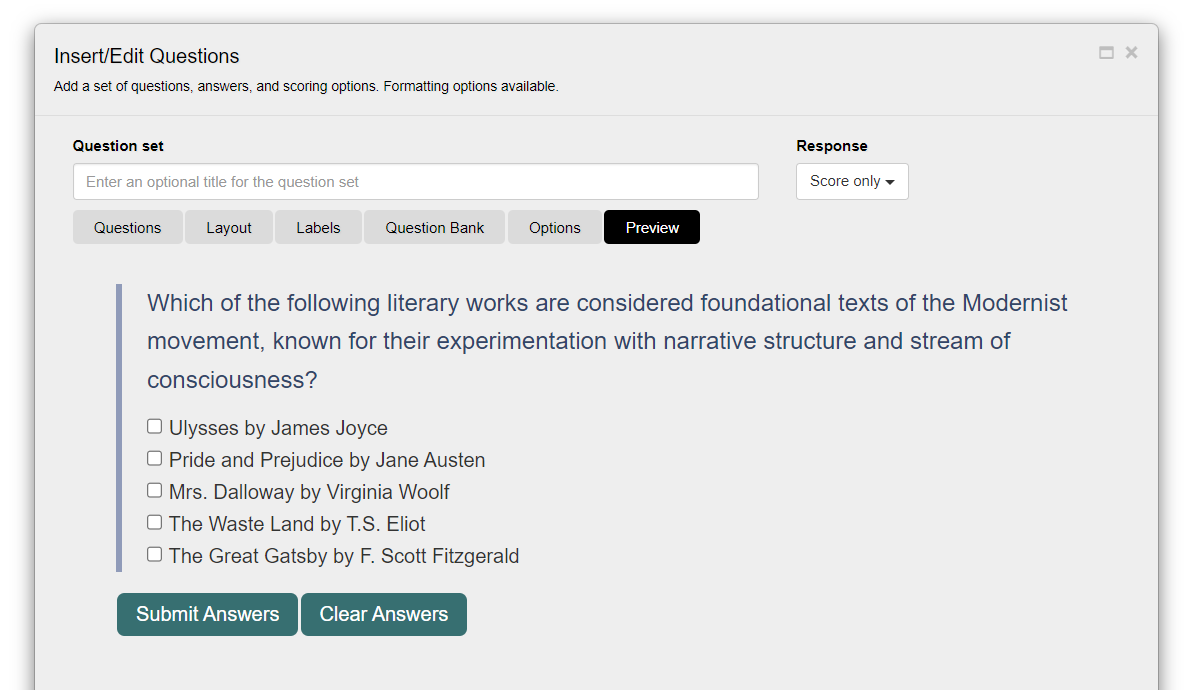Viewport: 1199px width, 690px height.
Task: Open the Options tab
Action: point(554,227)
